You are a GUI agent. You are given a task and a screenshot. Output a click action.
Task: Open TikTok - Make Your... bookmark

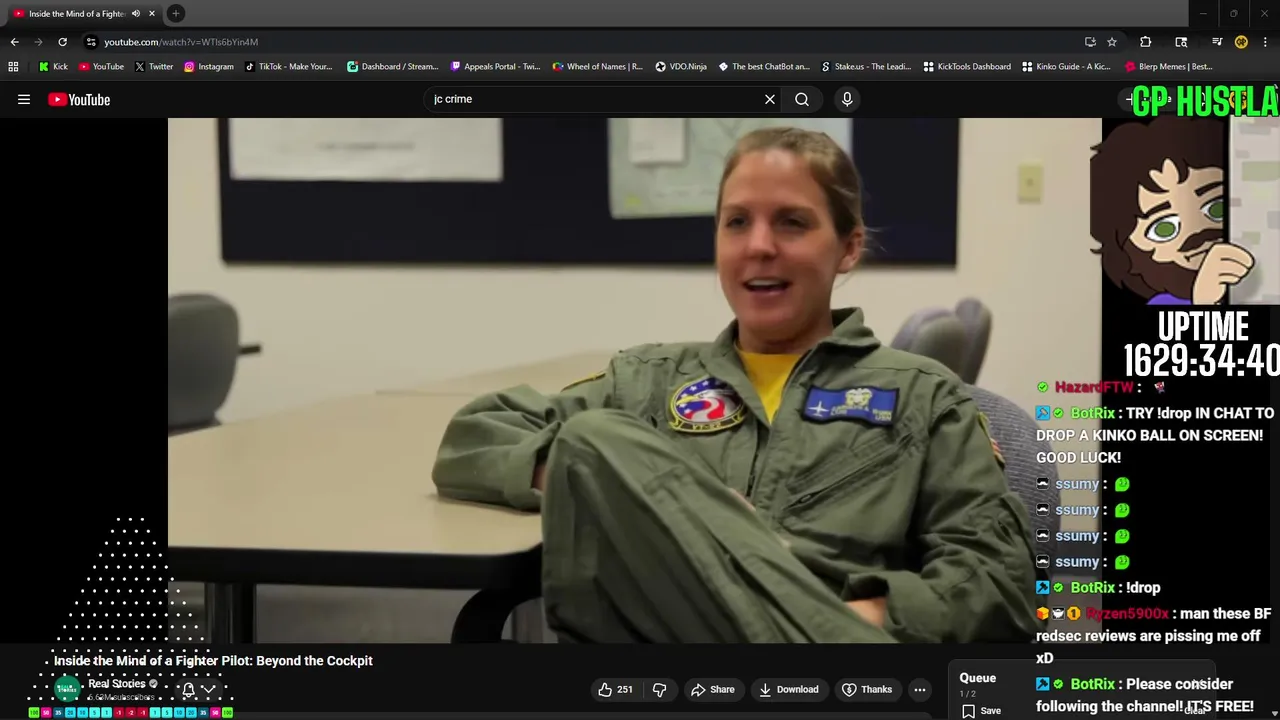(x=288, y=67)
